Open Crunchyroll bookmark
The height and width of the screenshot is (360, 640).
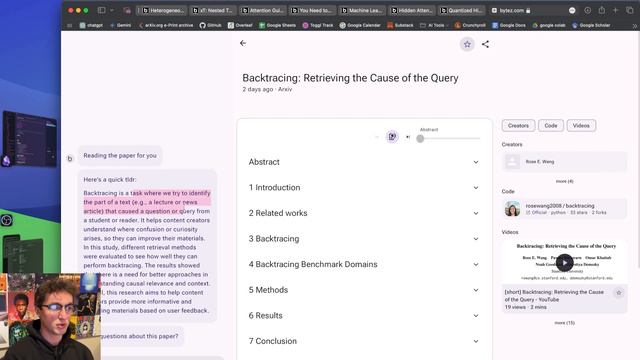pyautogui.click(x=470, y=25)
